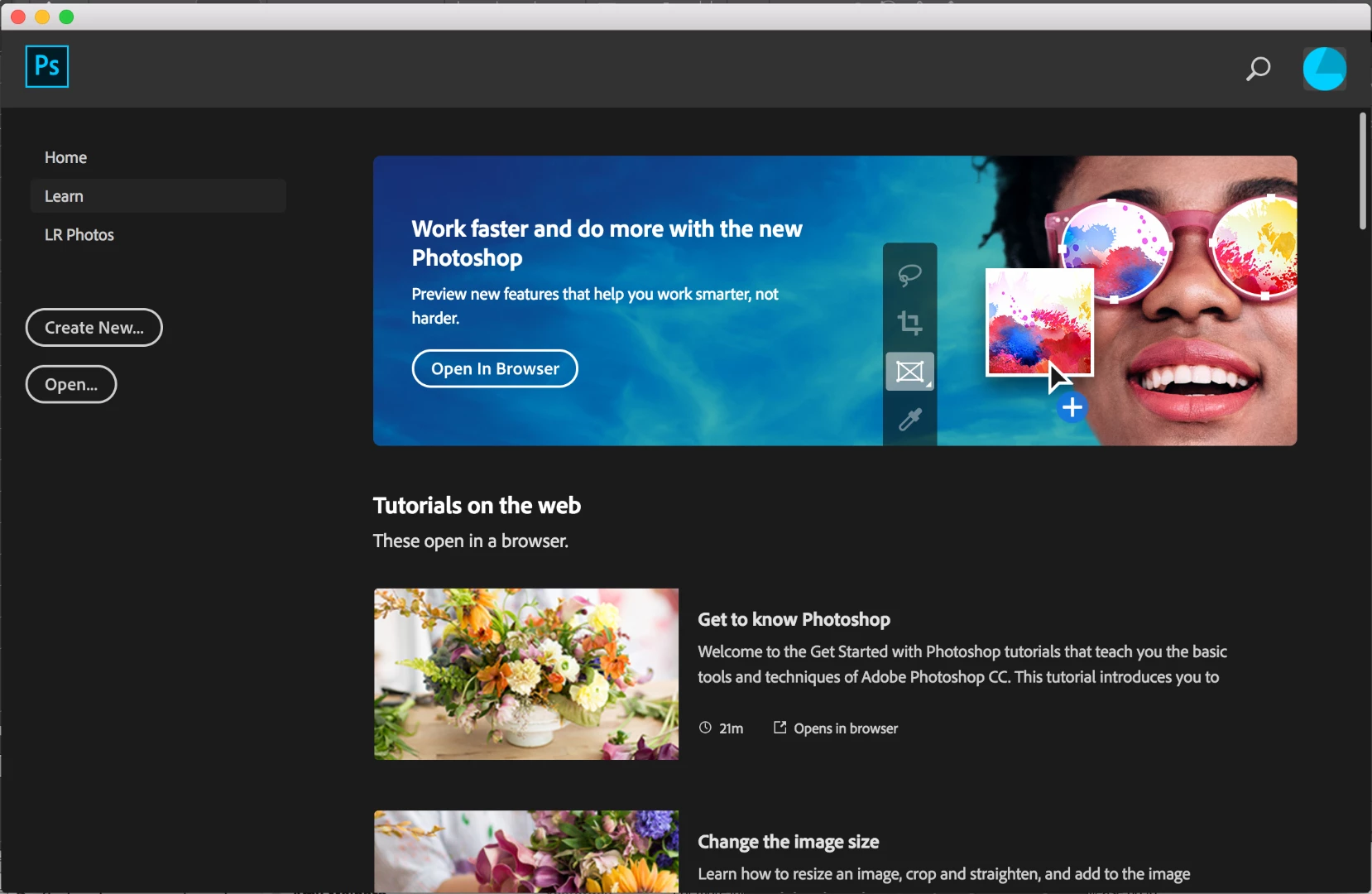The height and width of the screenshot is (894, 1372).
Task: Click the 'Preview new features' banner subtitle
Action: point(595,305)
